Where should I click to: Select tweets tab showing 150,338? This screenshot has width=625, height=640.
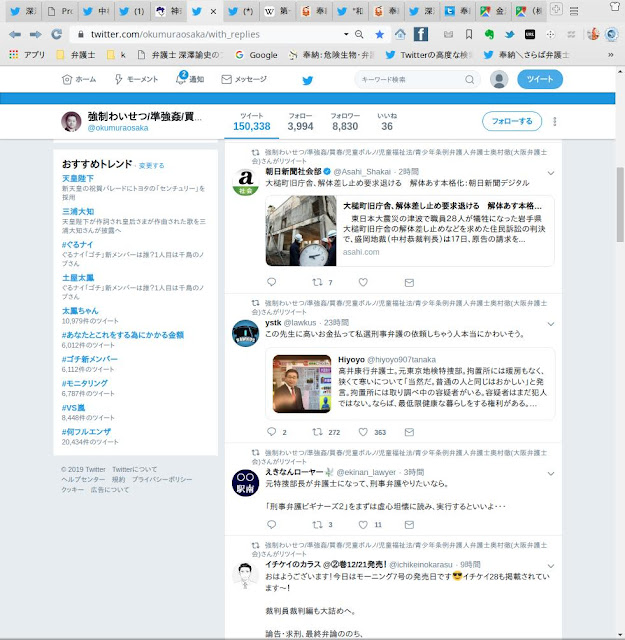point(251,122)
